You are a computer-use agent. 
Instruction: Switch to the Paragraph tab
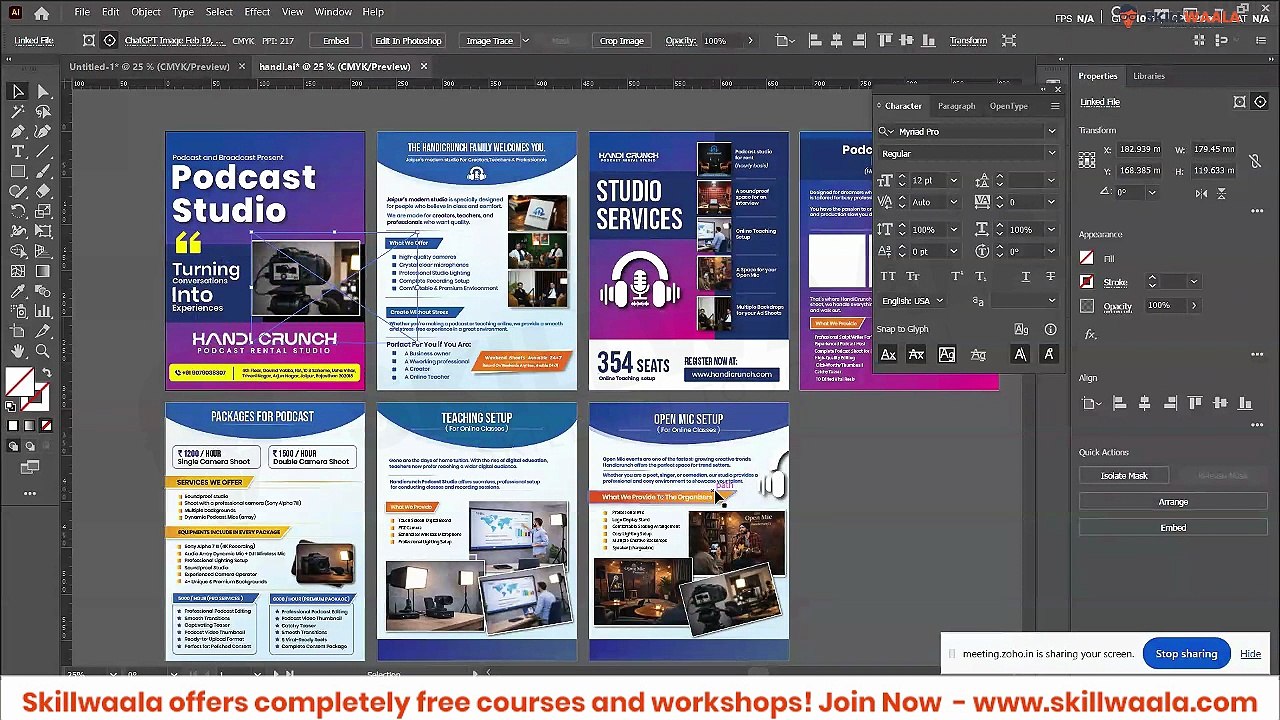click(x=956, y=106)
